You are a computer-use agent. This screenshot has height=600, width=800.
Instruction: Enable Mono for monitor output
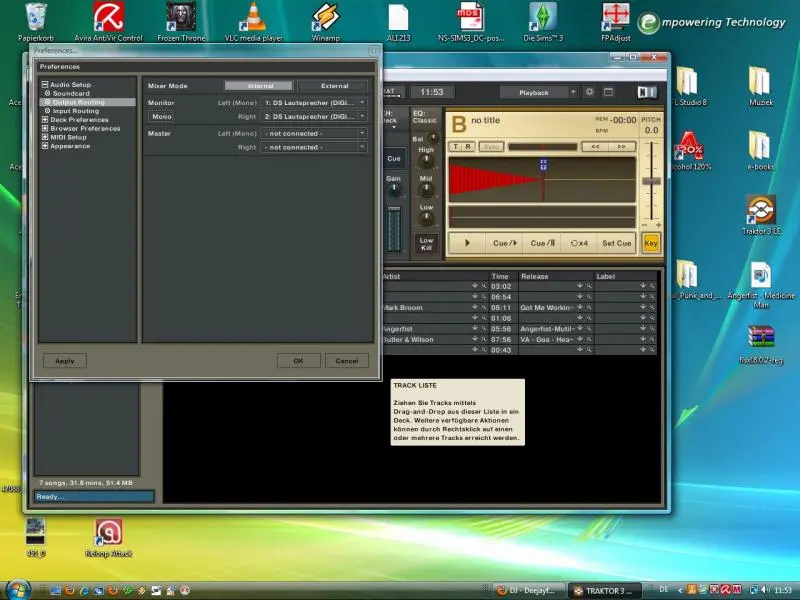coord(161,117)
